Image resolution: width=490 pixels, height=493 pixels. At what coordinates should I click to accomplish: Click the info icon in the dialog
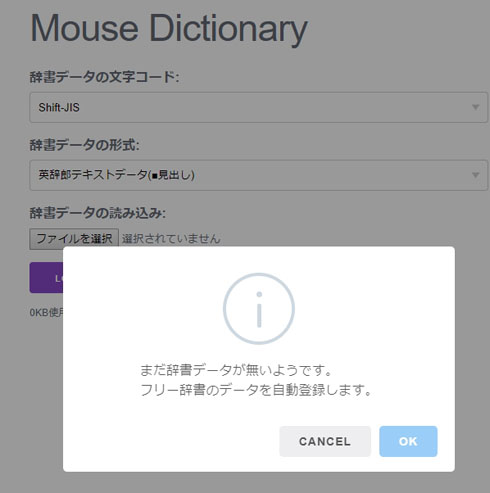259,309
